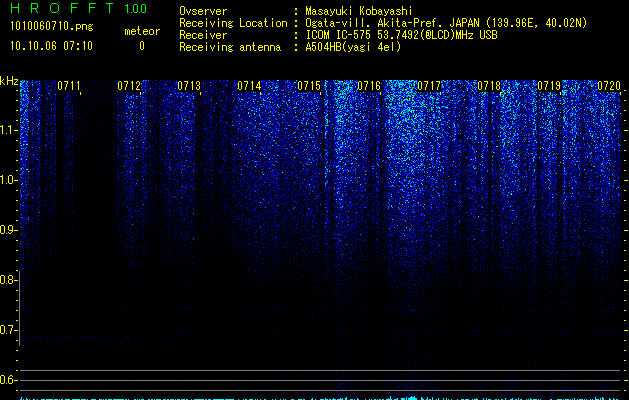The height and width of the screenshot is (400, 629).
Task: Click the HROFFT 1.0.0 title text
Action: click(79, 8)
